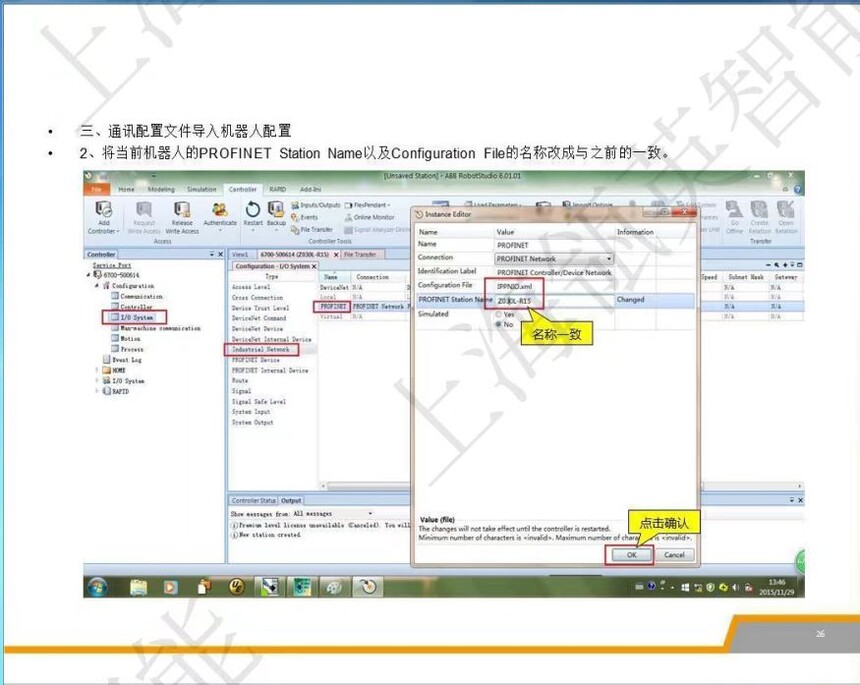This screenshot has width=860, height=685.
Task: Switch to the Add-Ins ribbon tab
Action: 310,189
